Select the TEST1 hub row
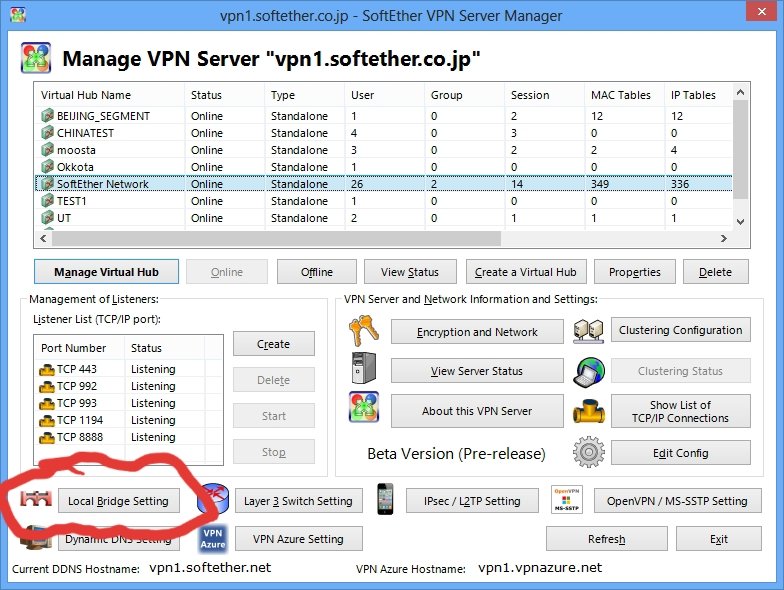Viewport: 784px width, 590px height. click(x=384, y=200)
